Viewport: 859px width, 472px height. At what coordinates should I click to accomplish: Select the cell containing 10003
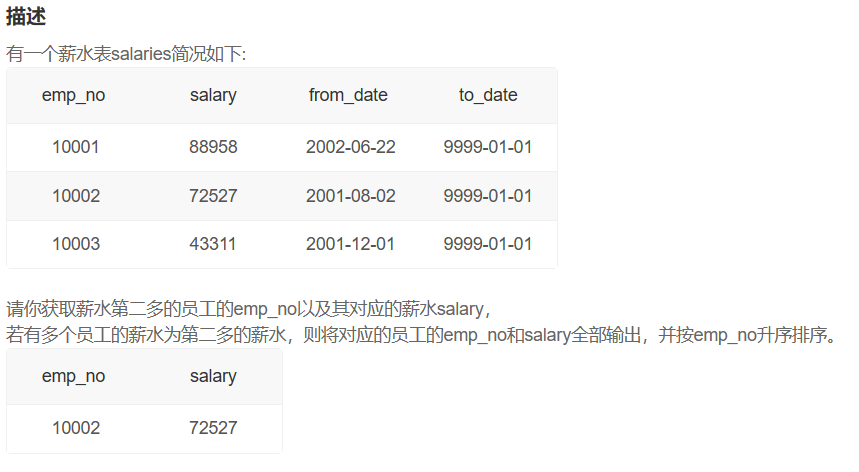pyautogui.click(x=76, y=244)
